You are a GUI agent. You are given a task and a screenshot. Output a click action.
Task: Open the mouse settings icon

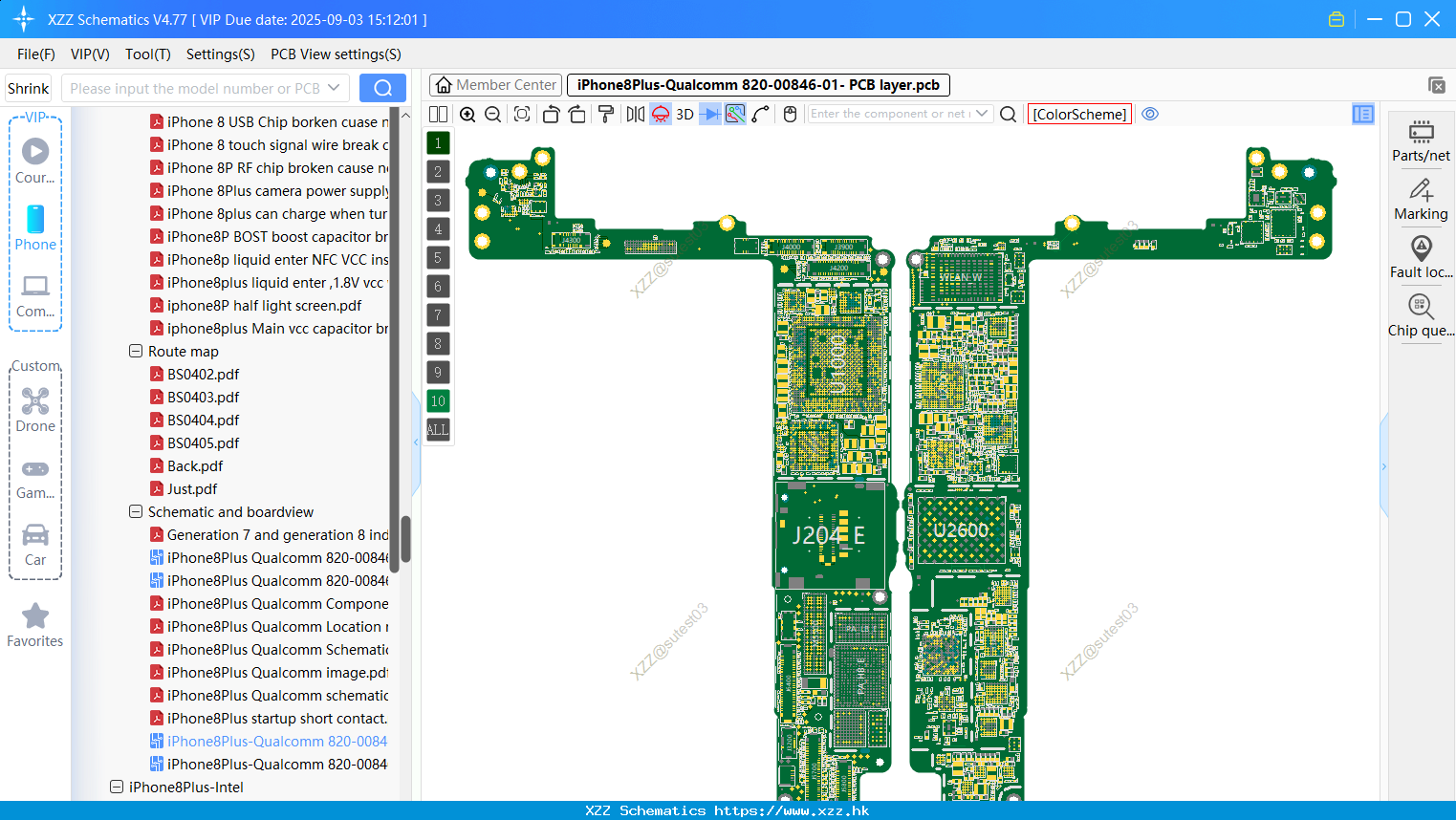790,114
